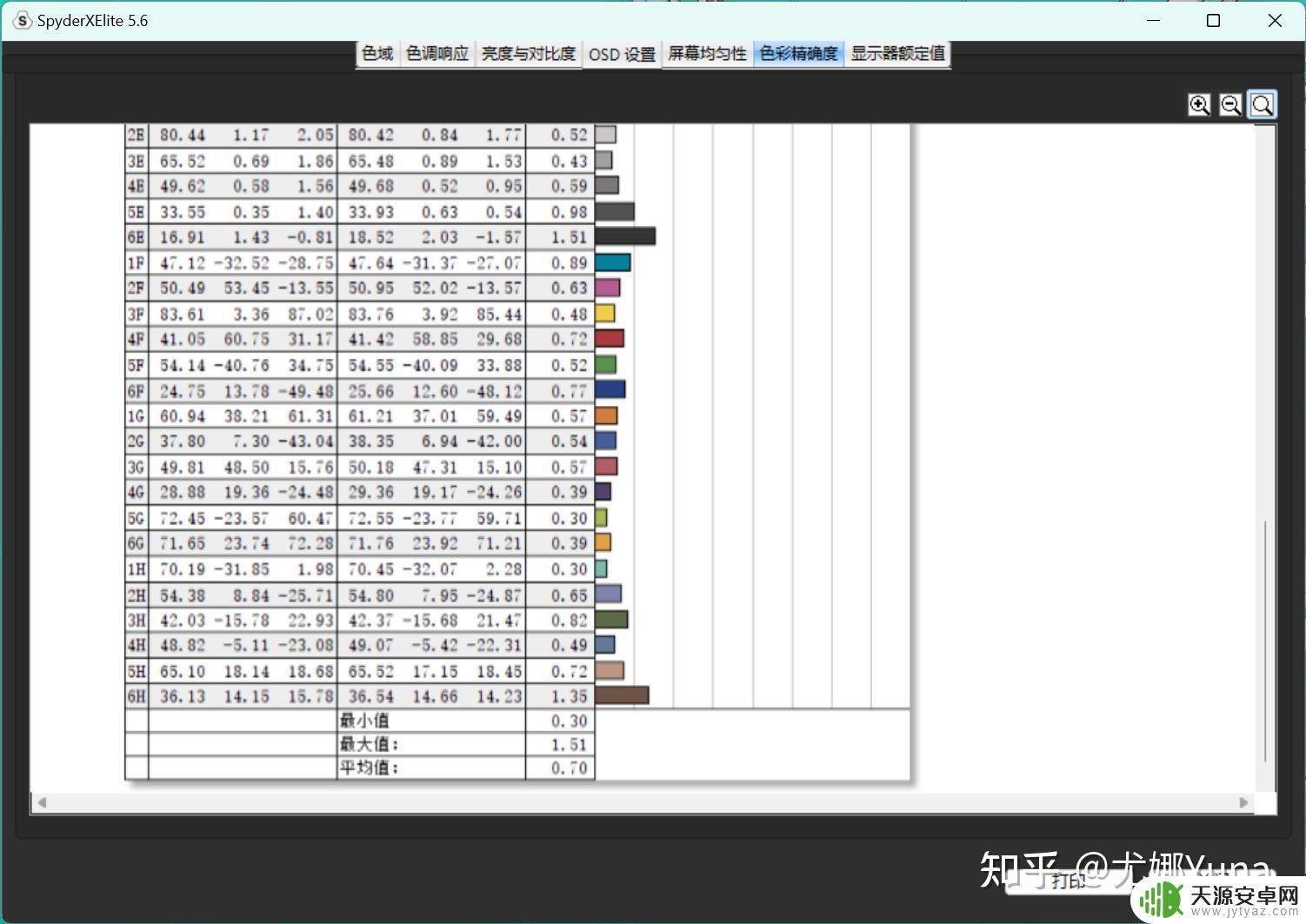
Task: Click the 2F magenta color bar
Action: (x=608, y=288)
